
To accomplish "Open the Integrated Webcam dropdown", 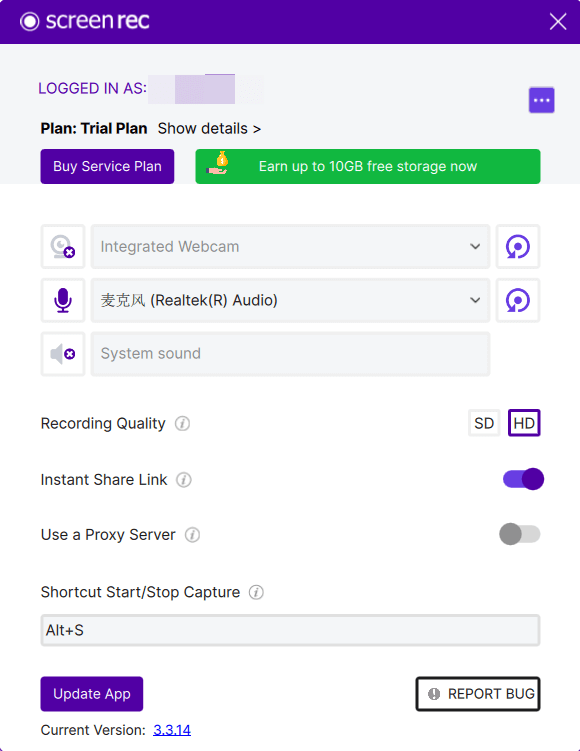I will click(290, 247).
